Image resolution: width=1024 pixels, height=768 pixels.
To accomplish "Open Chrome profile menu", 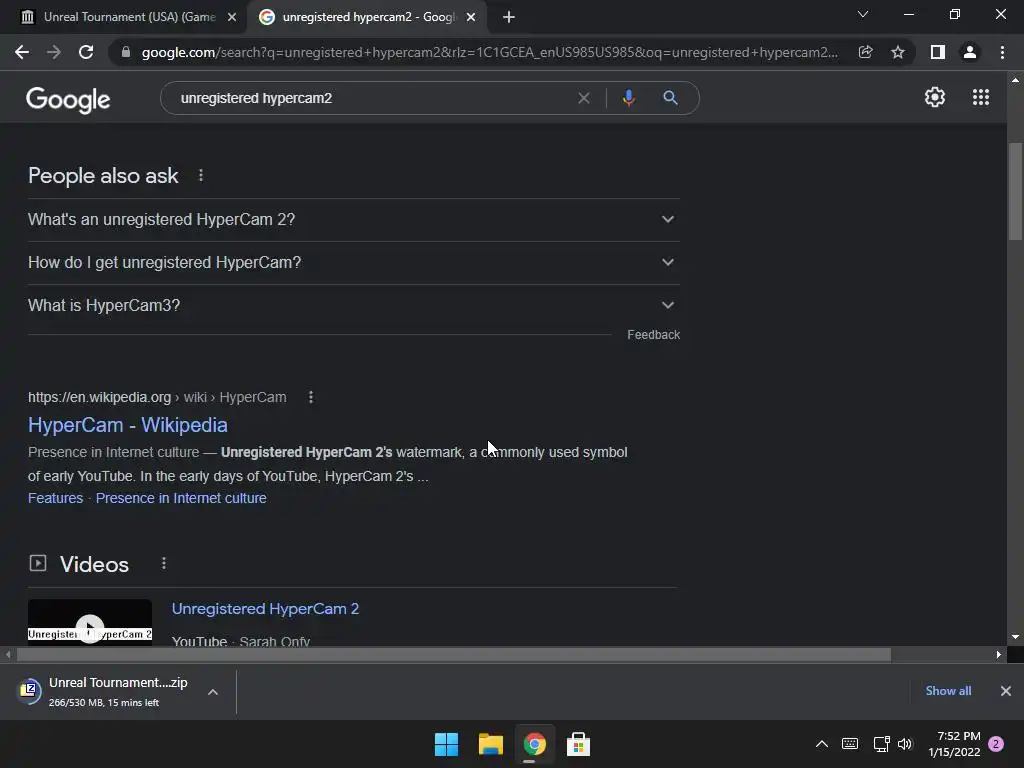I will point(970,52).
